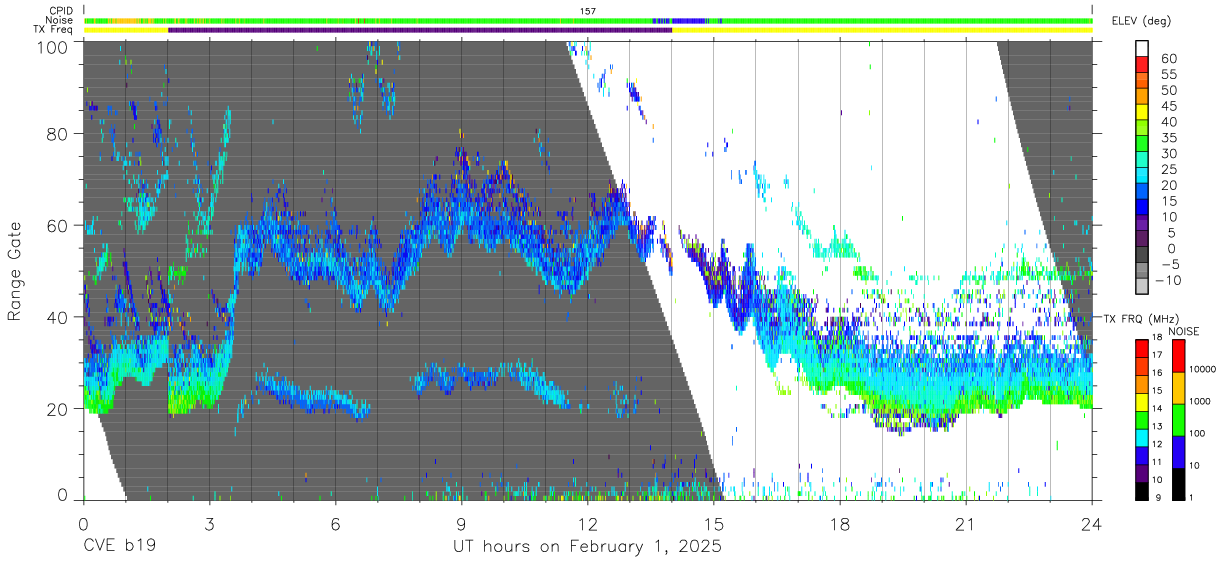
Task: Click Range Gate tick label 80
Action: pyautogui.click(x=59, y=134)
